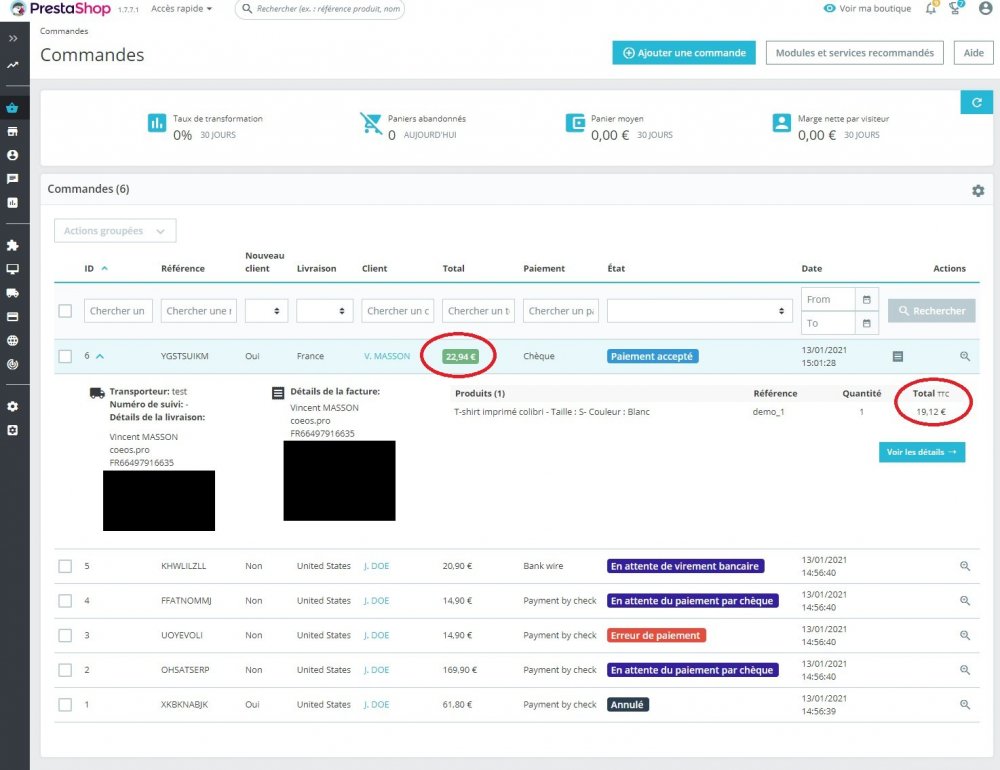
Task: Open the shipping truck icon in sidebar
Action: coord(12,293)
